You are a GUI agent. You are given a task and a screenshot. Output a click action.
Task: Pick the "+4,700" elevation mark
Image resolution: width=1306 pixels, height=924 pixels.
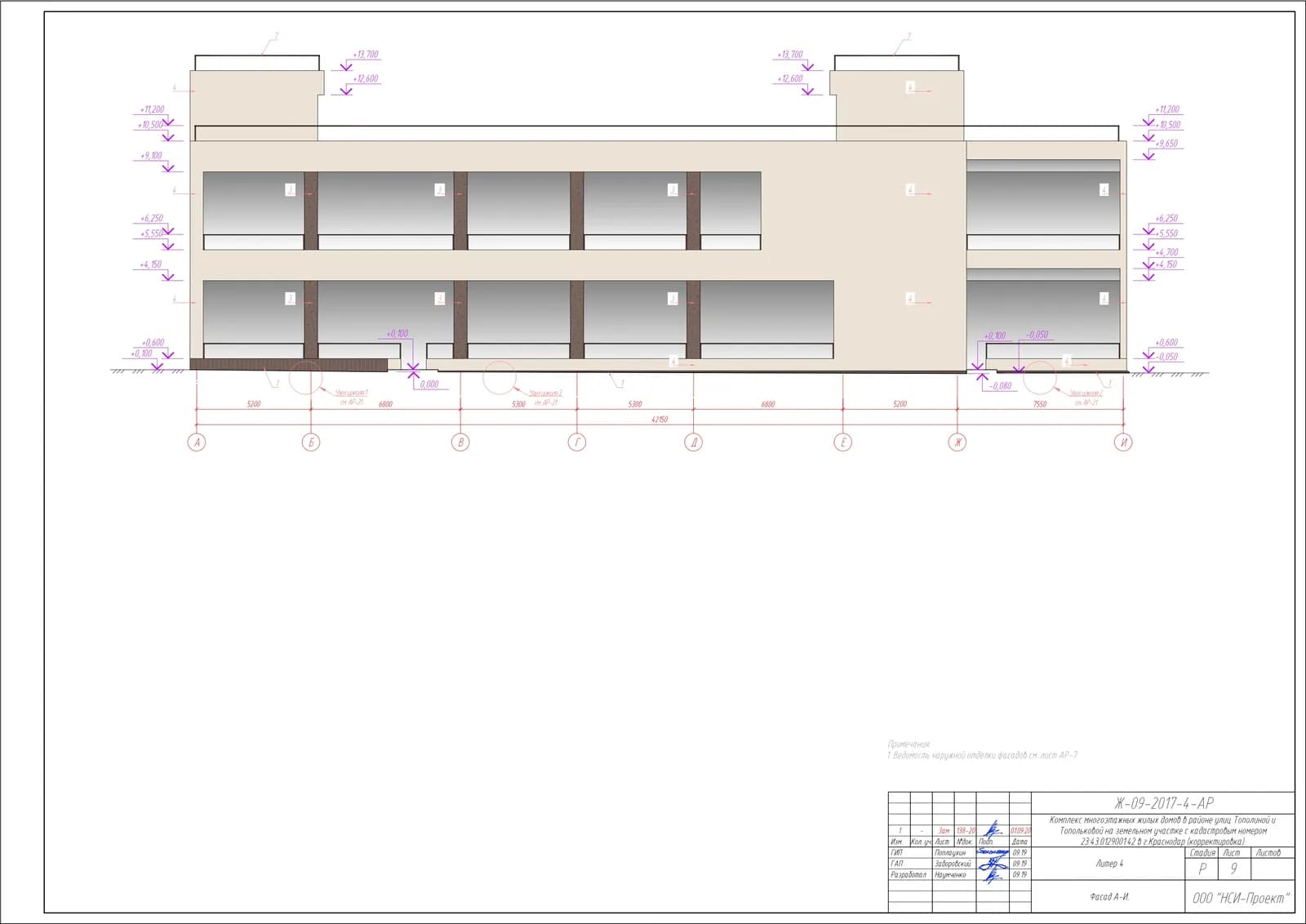pos(1166,252)
